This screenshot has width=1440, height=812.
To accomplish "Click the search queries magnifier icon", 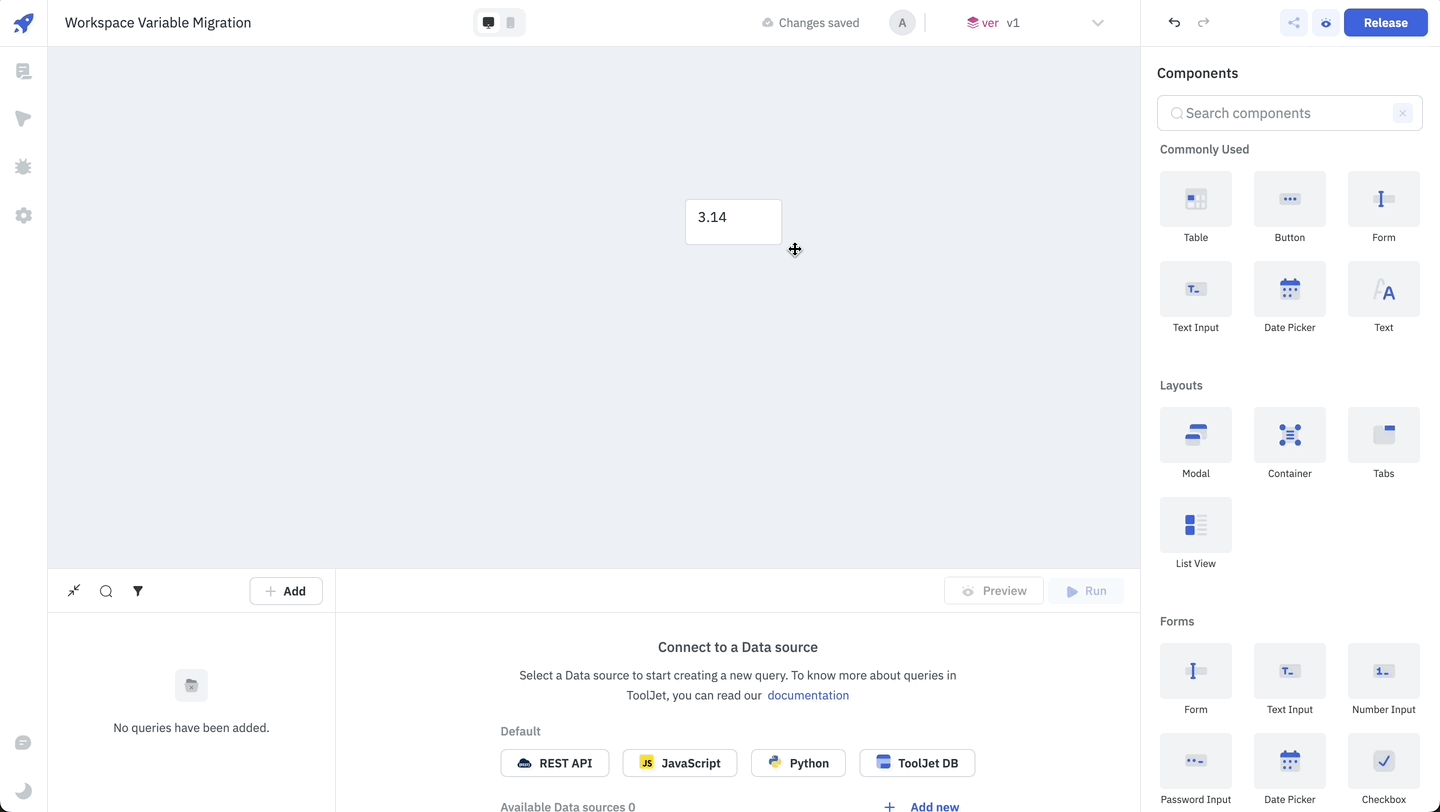I will [x=106, y=591].
